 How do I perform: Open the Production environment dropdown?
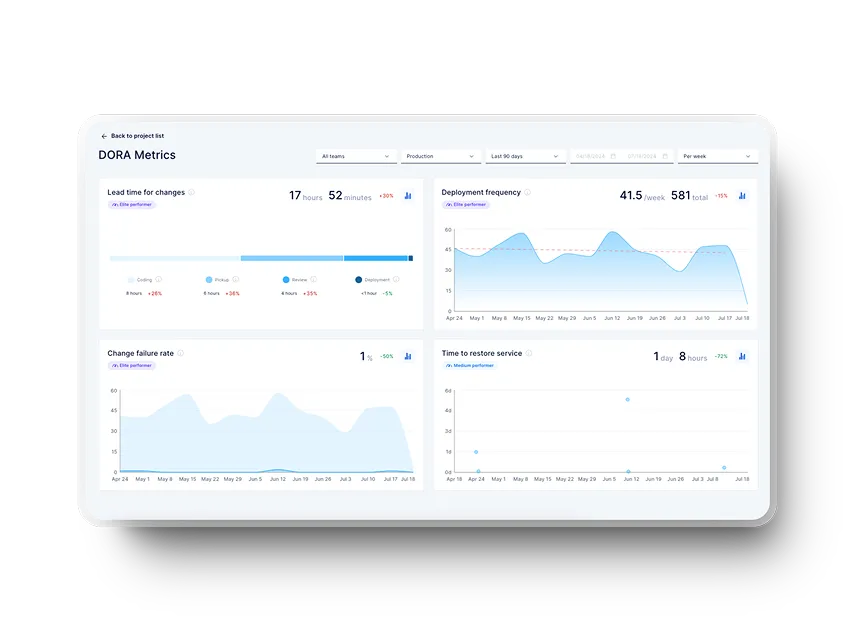(x=441, y=156)
